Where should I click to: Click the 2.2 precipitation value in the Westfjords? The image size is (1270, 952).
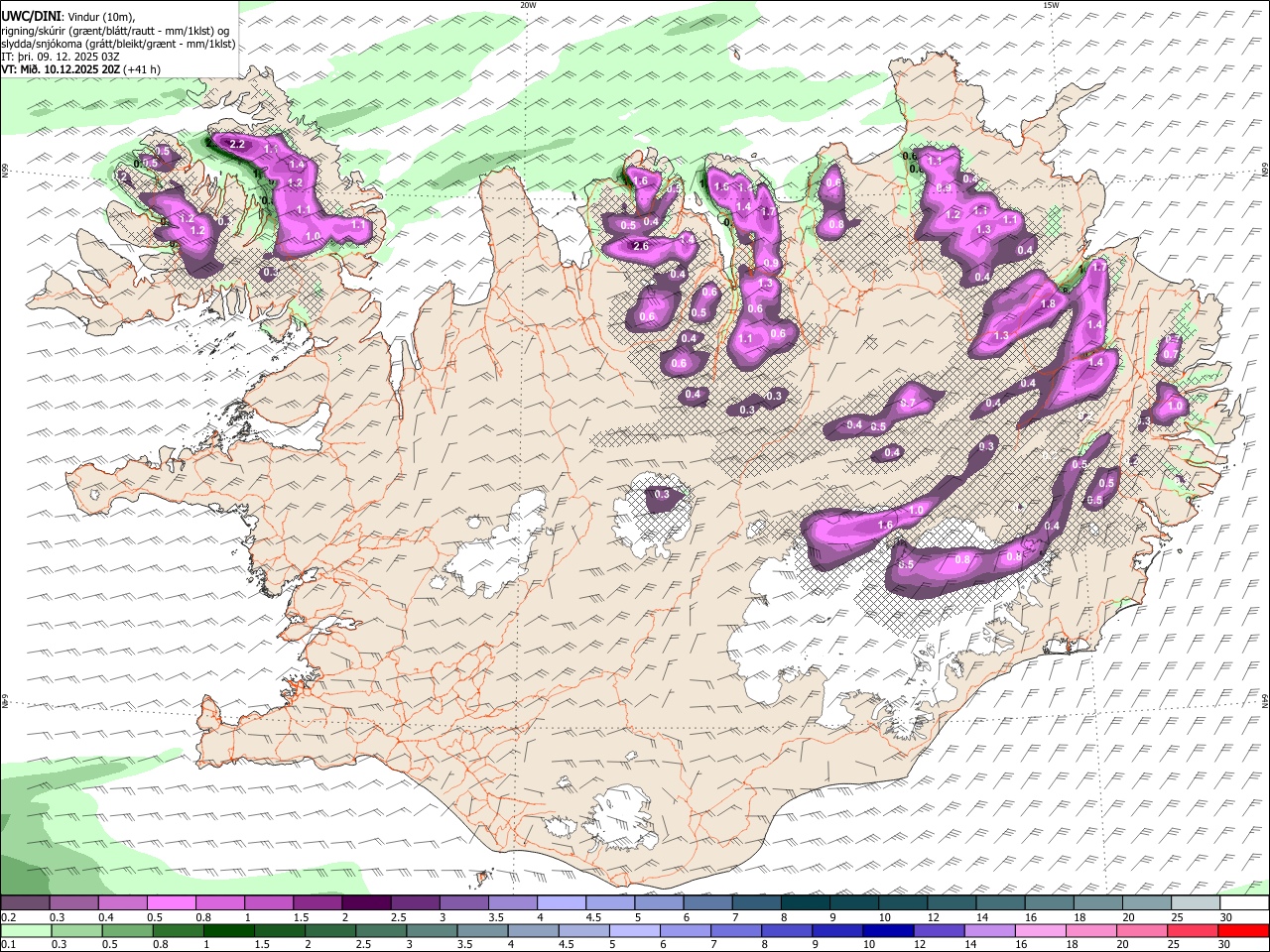click(236, 145)
